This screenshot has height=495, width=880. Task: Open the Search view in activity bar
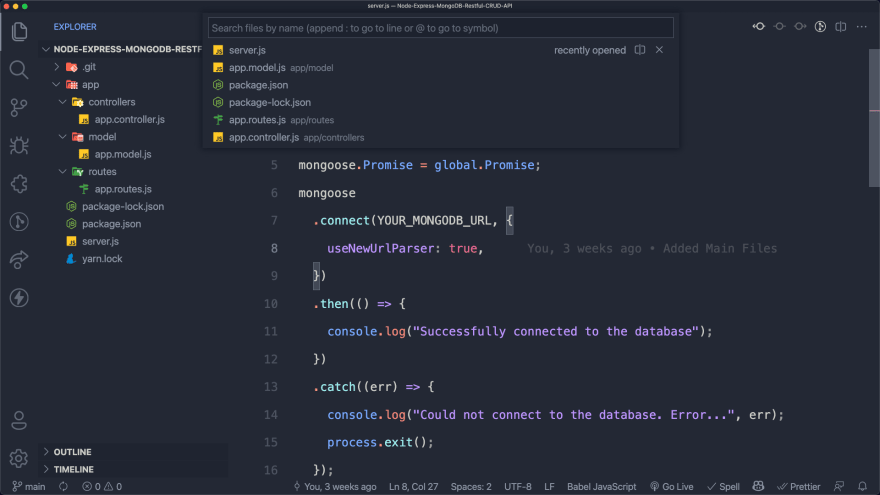tap(19, 69)
